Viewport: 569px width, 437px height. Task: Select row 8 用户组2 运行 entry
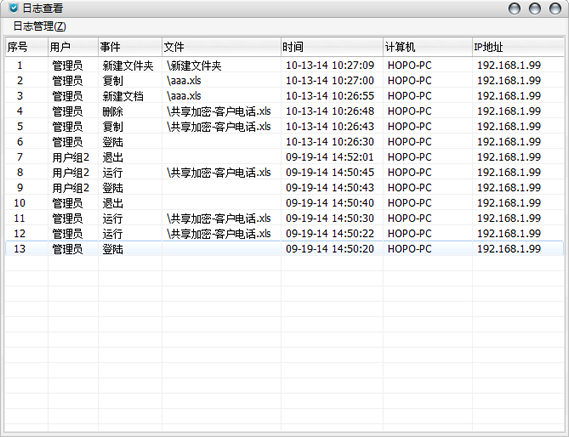[x=284, y=172]
